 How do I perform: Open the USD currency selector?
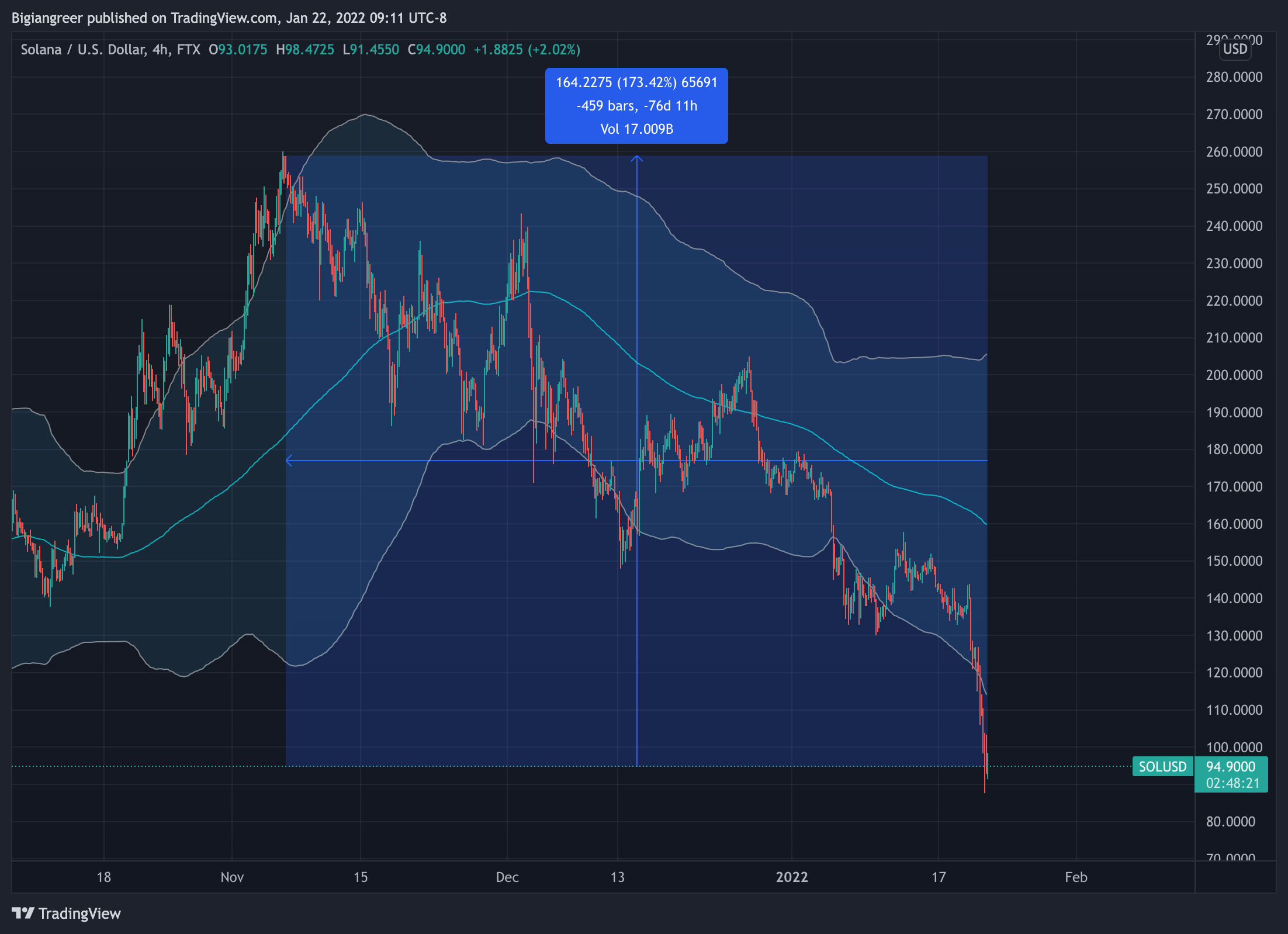pos(1235,49)
